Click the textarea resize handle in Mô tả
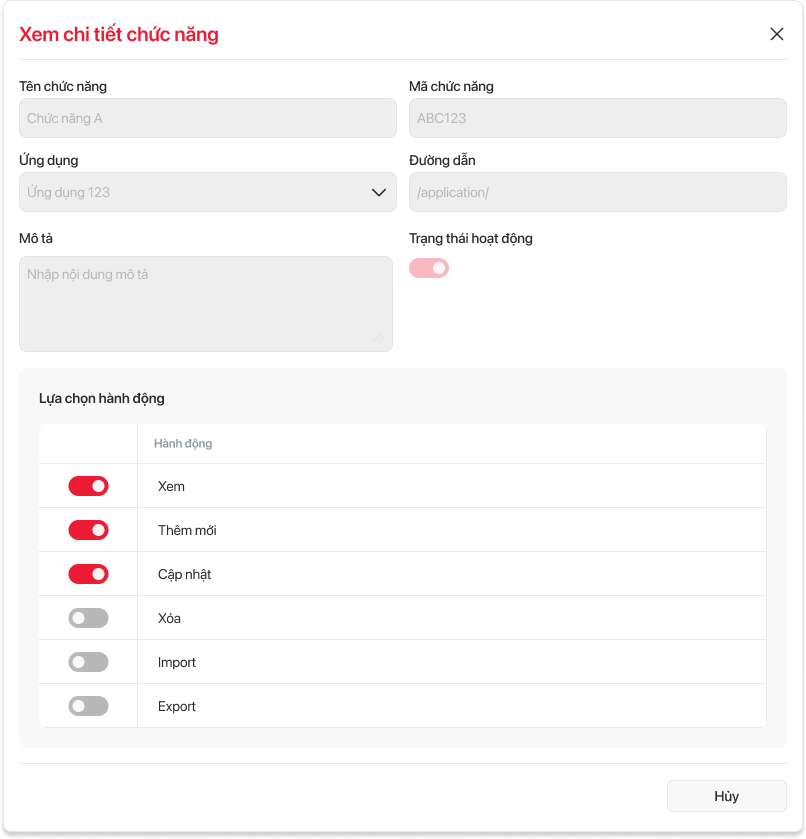This screenshot has width=806, height=839. [x=379, y=338]
